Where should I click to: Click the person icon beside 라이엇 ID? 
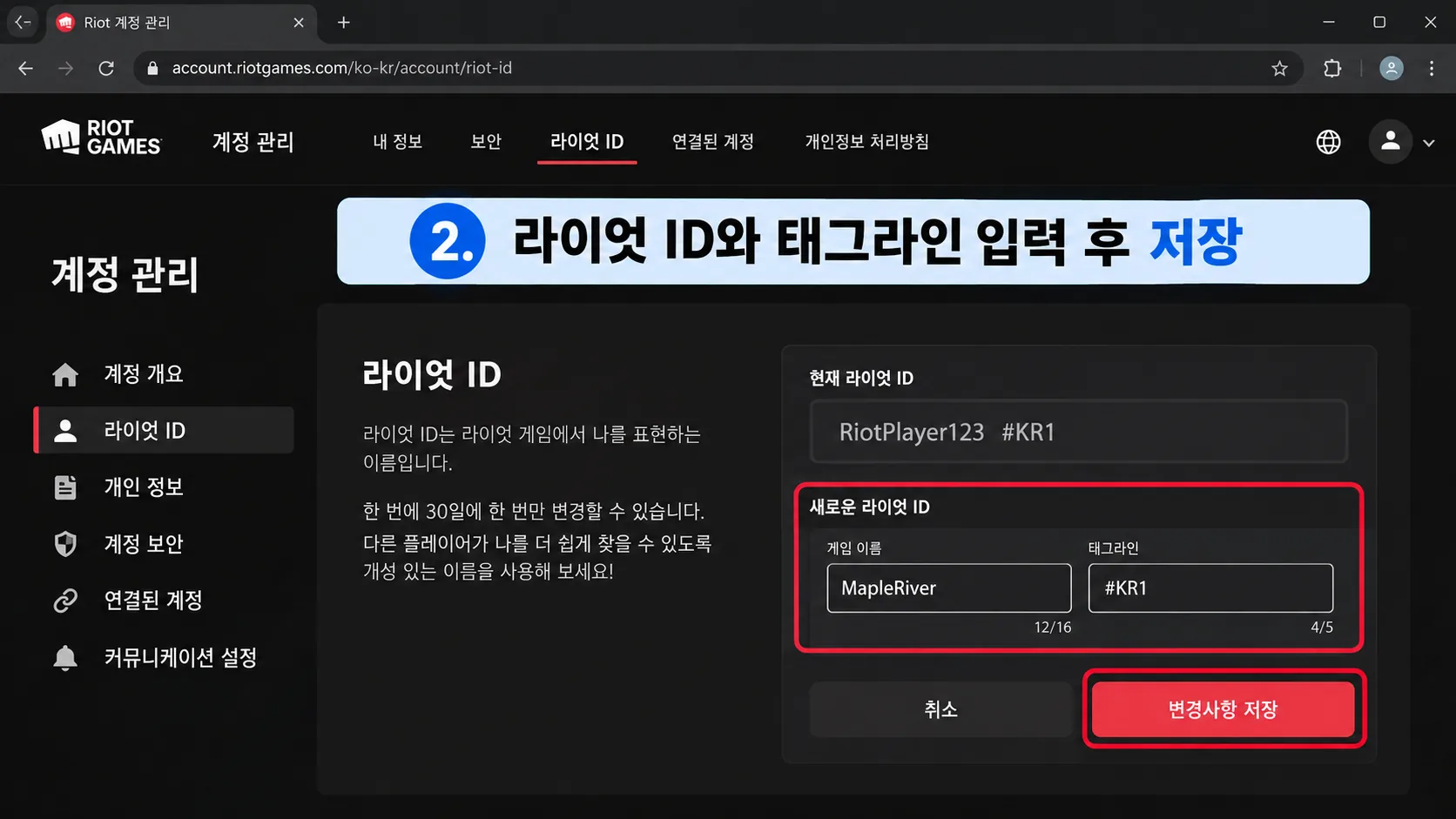click(65, 430)
